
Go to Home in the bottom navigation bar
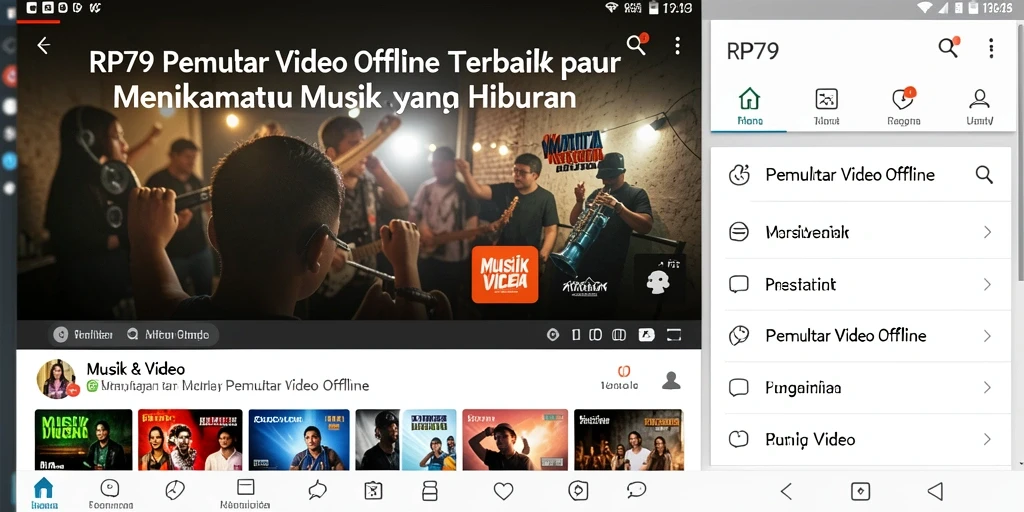point(44,492)
